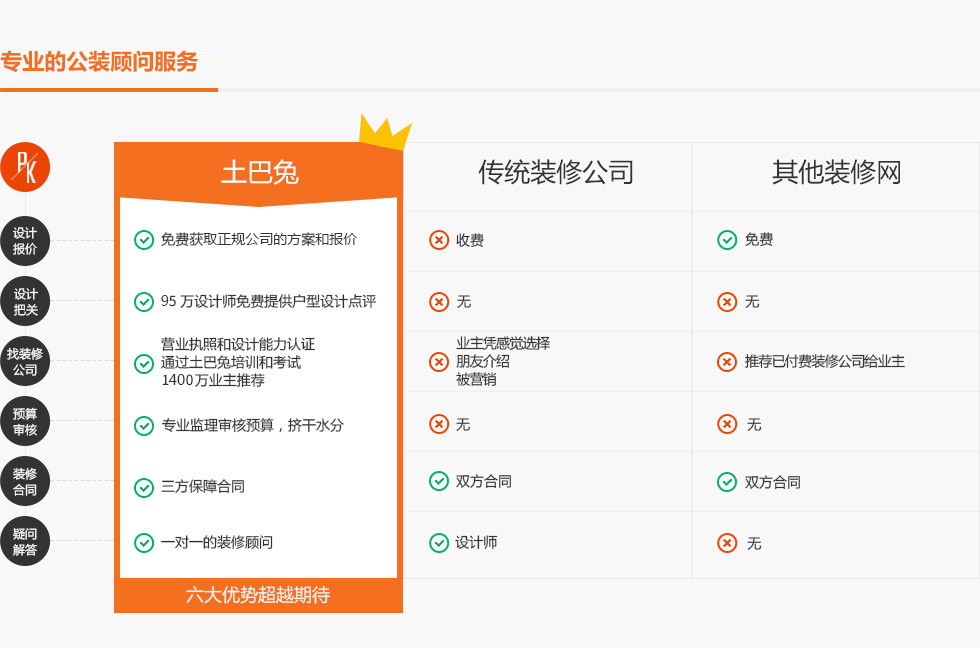Click green check beside 三方保障合同
Screen dimensions: 980x648
(144, 487)
